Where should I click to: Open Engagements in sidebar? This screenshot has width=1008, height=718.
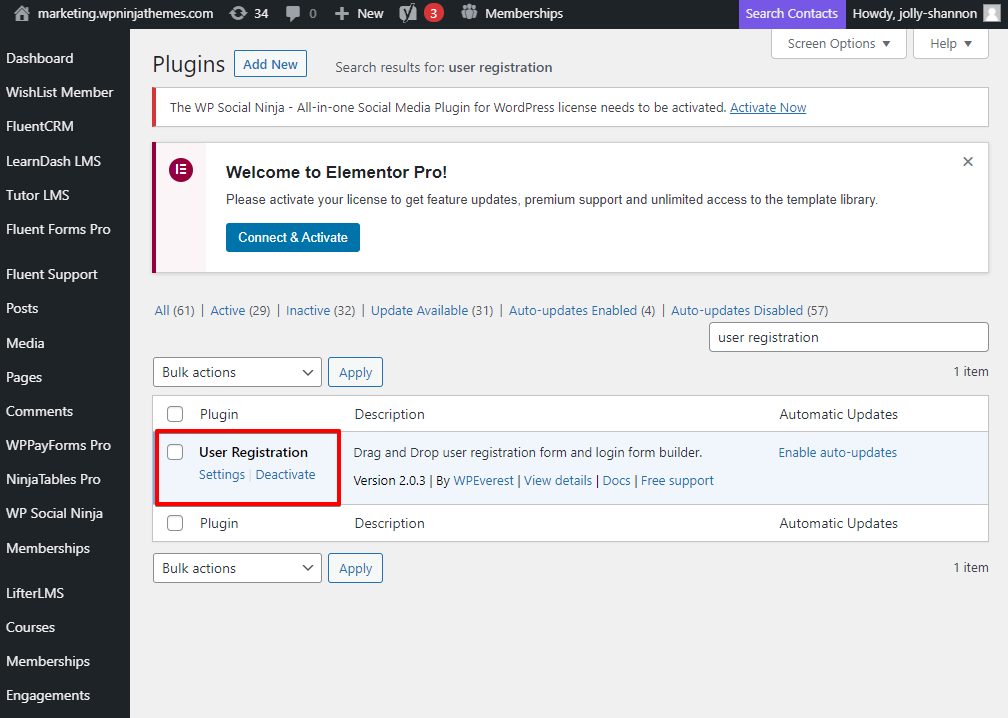point(48,696)
